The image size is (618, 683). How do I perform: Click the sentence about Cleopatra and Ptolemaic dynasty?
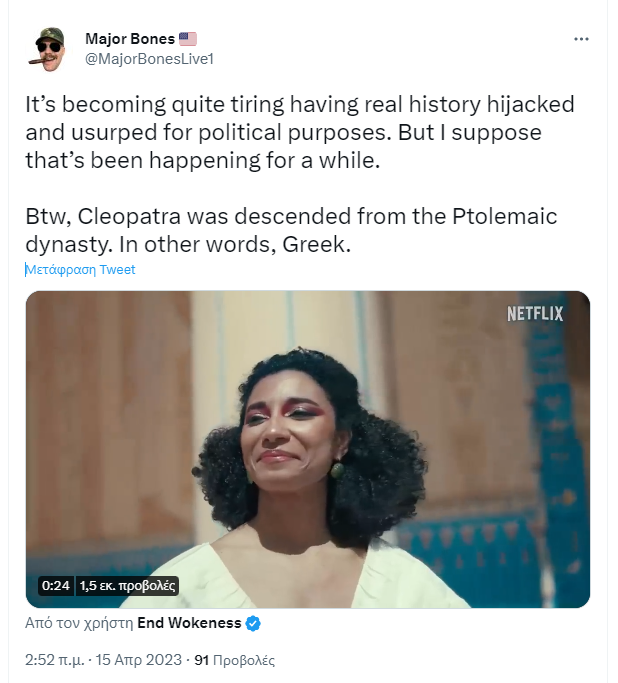[292, 230]
